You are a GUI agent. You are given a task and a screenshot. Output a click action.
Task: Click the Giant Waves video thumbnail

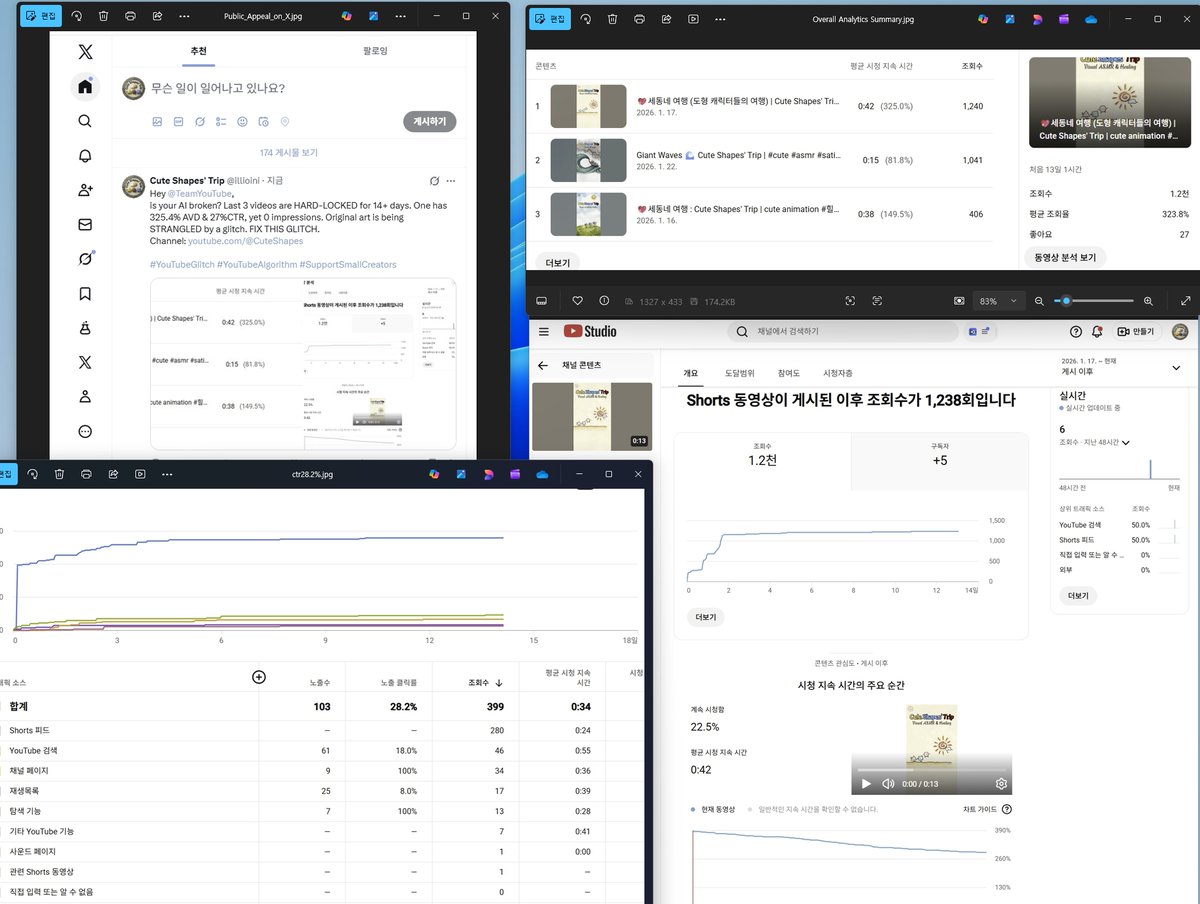pos(588,160)
